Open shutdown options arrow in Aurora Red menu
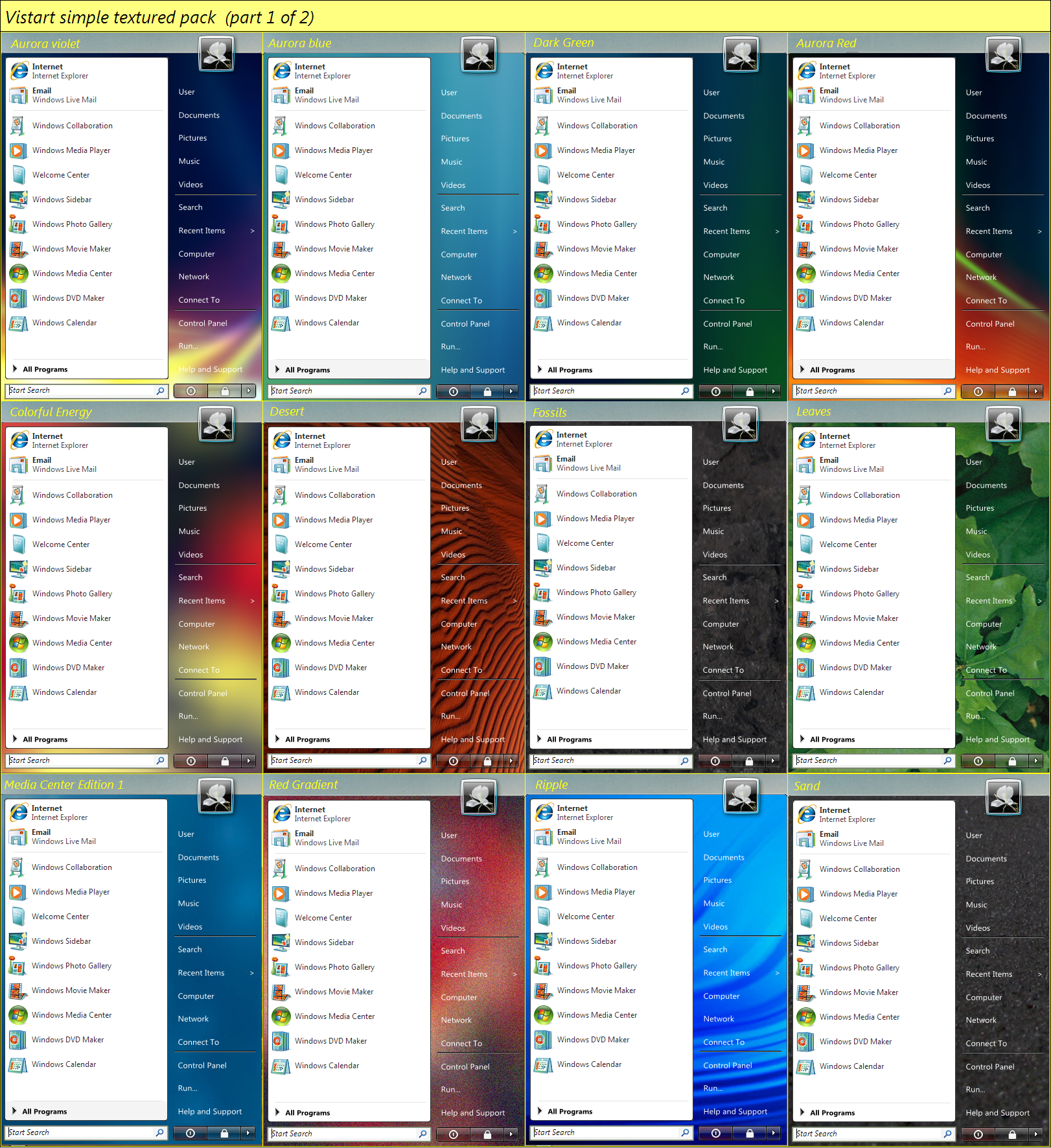This screenshot has height=1148, width=1051. [x=1036, y=392]
